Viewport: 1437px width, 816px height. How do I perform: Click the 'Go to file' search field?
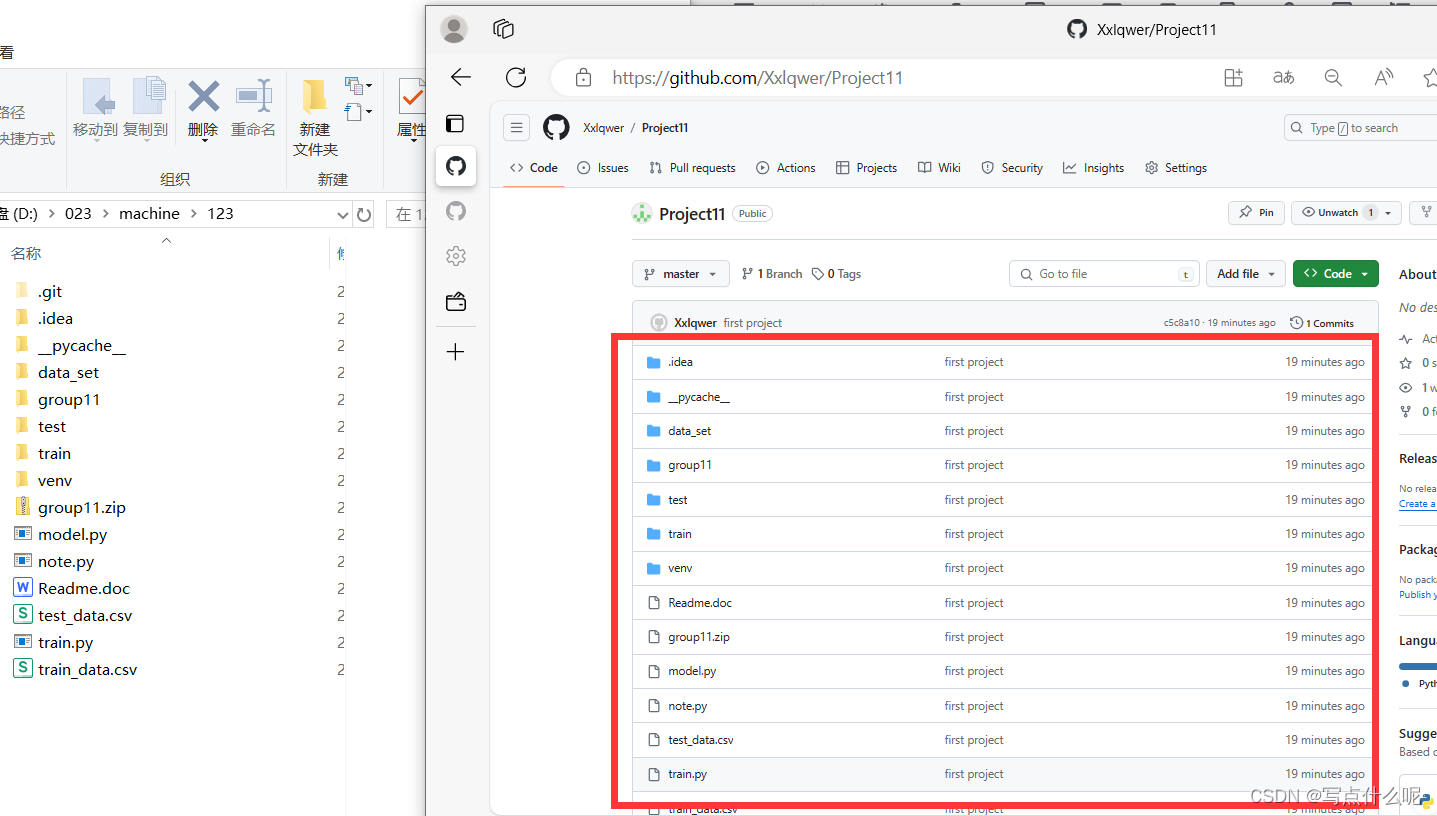(x=1103, y=273)
